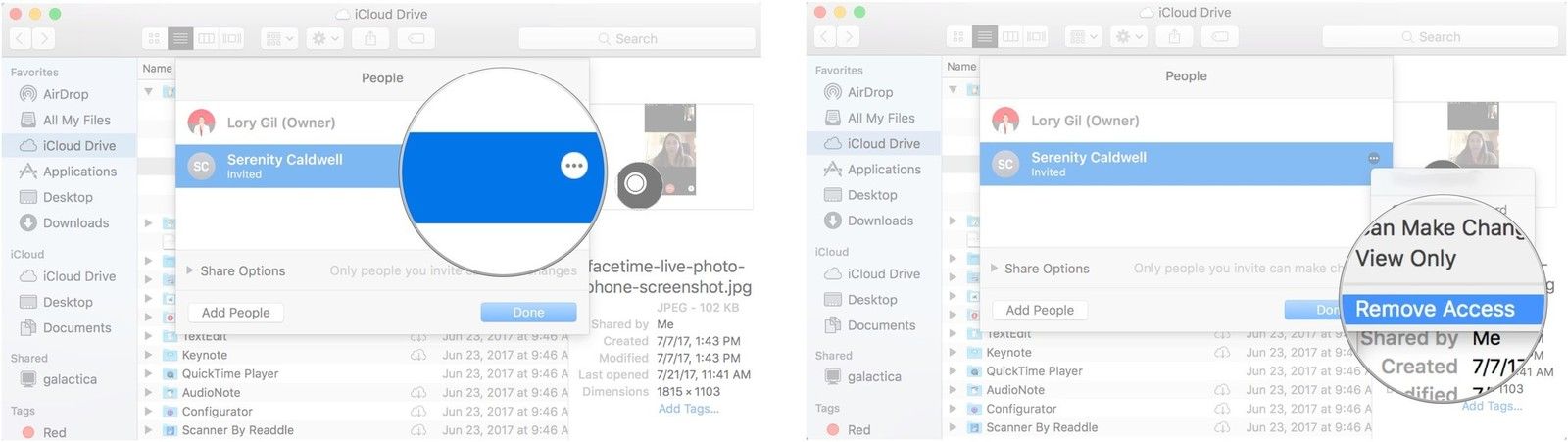Click the ellipsis button on Serenity Caldwell's row in left window
The height and width of the screenshot is (442, 1568).
(574, 166)
